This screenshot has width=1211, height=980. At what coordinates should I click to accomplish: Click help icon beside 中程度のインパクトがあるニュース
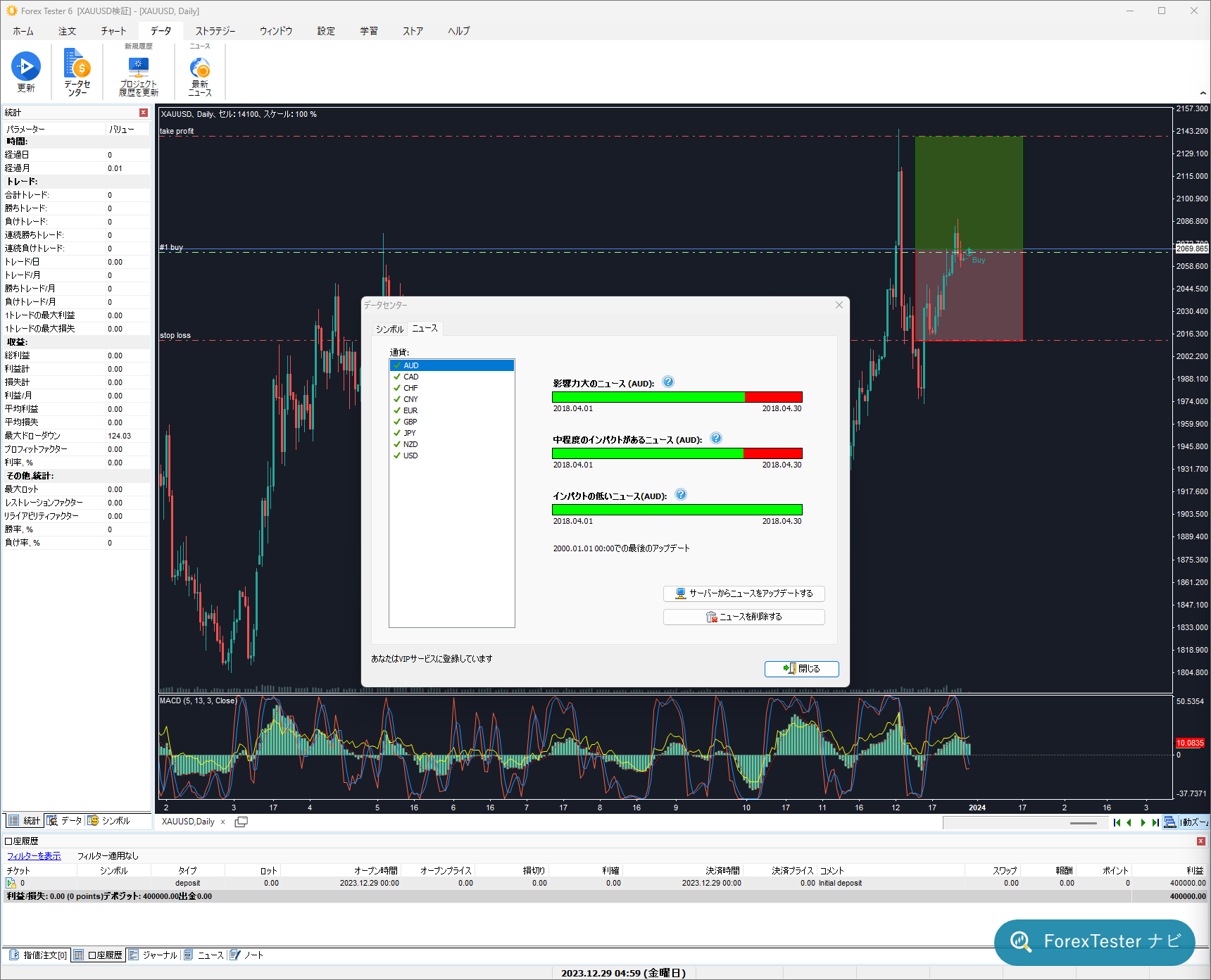tap(716, 438)
